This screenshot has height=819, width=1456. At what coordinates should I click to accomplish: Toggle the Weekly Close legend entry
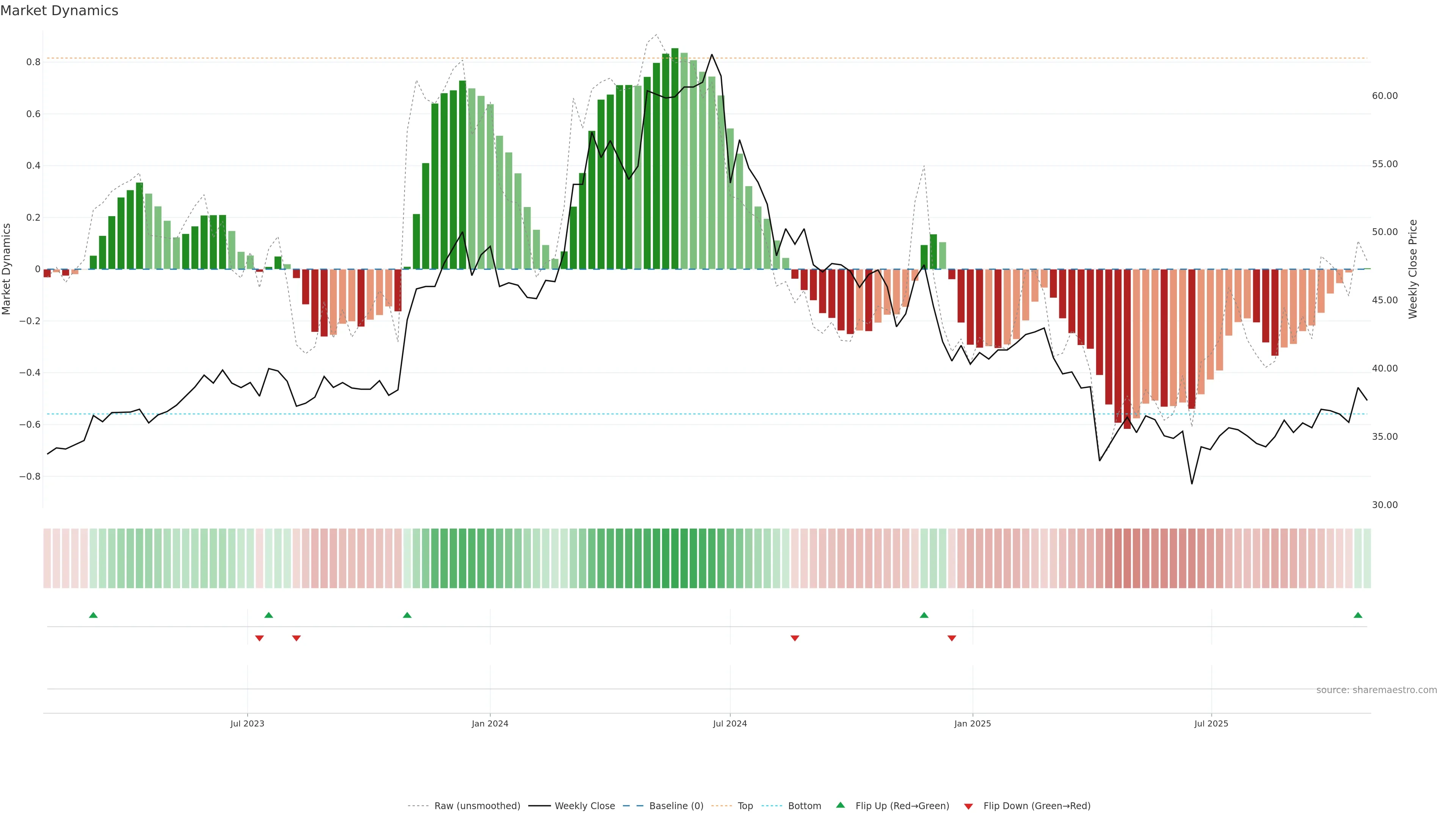coord(584,806)
